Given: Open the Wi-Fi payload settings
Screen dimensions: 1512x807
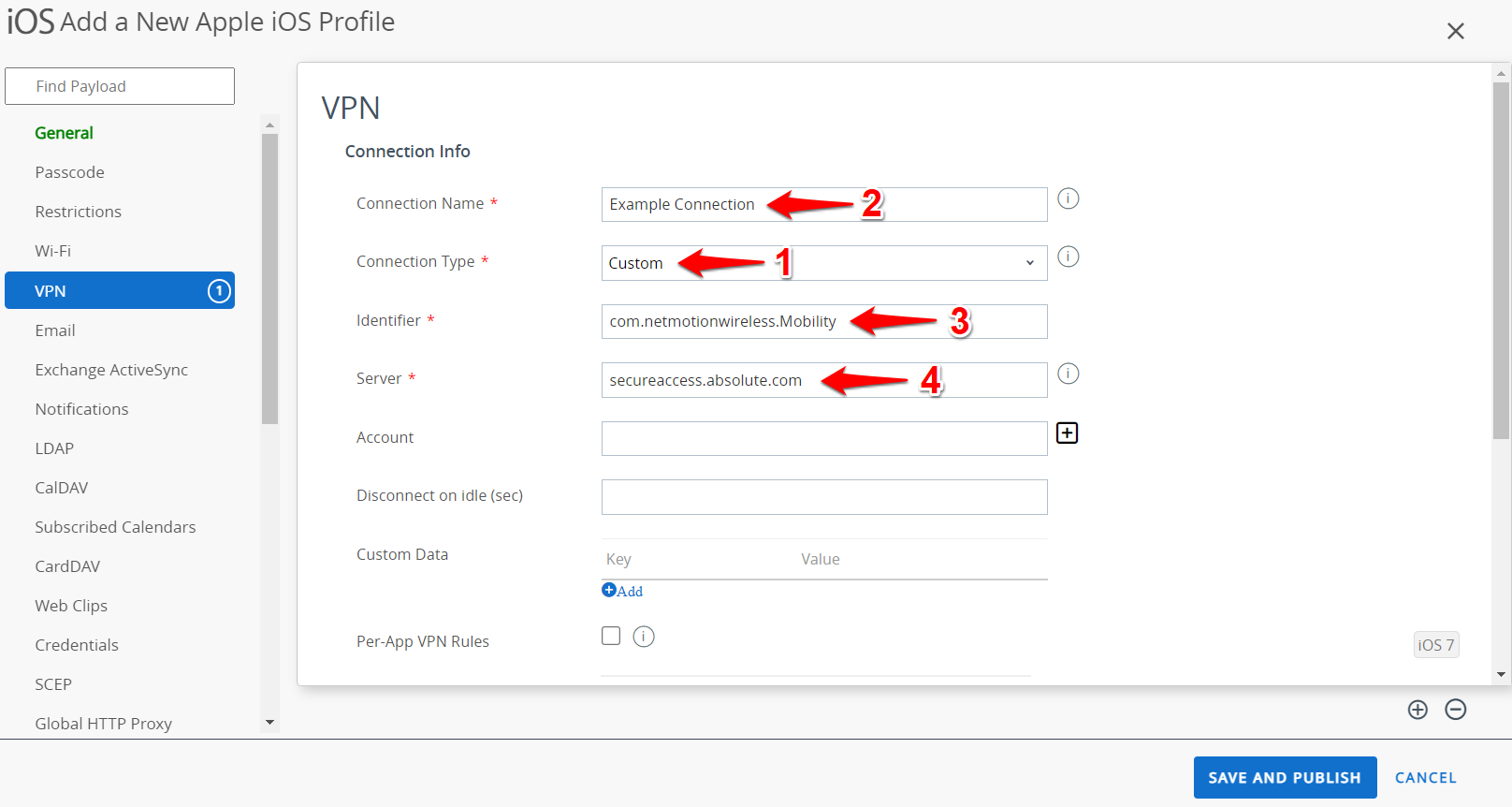Looking at the screenshot, I should click(x=52, y=251).
